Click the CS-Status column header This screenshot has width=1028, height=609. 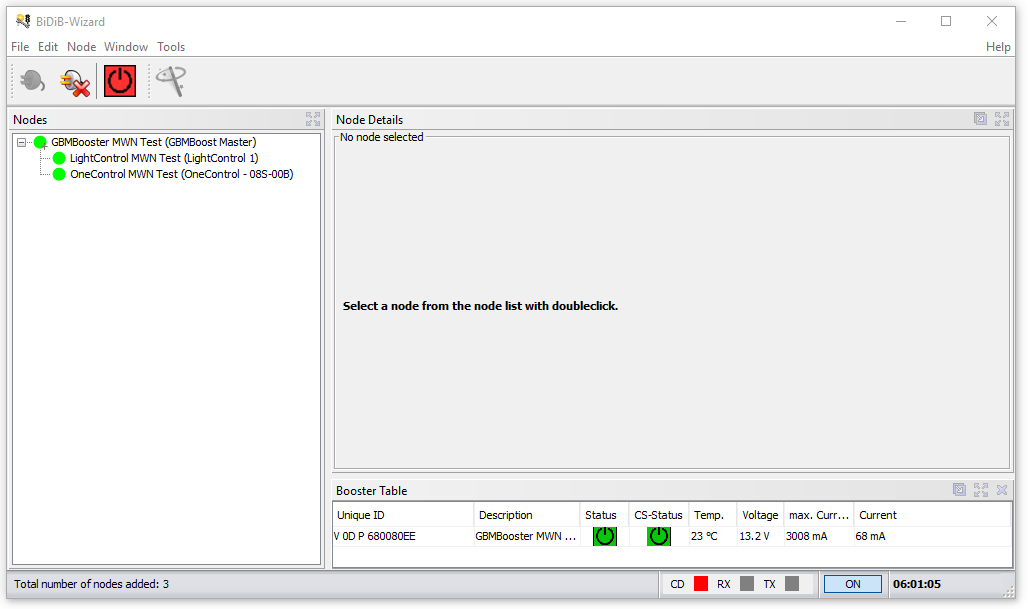click(x=658, y=515)
